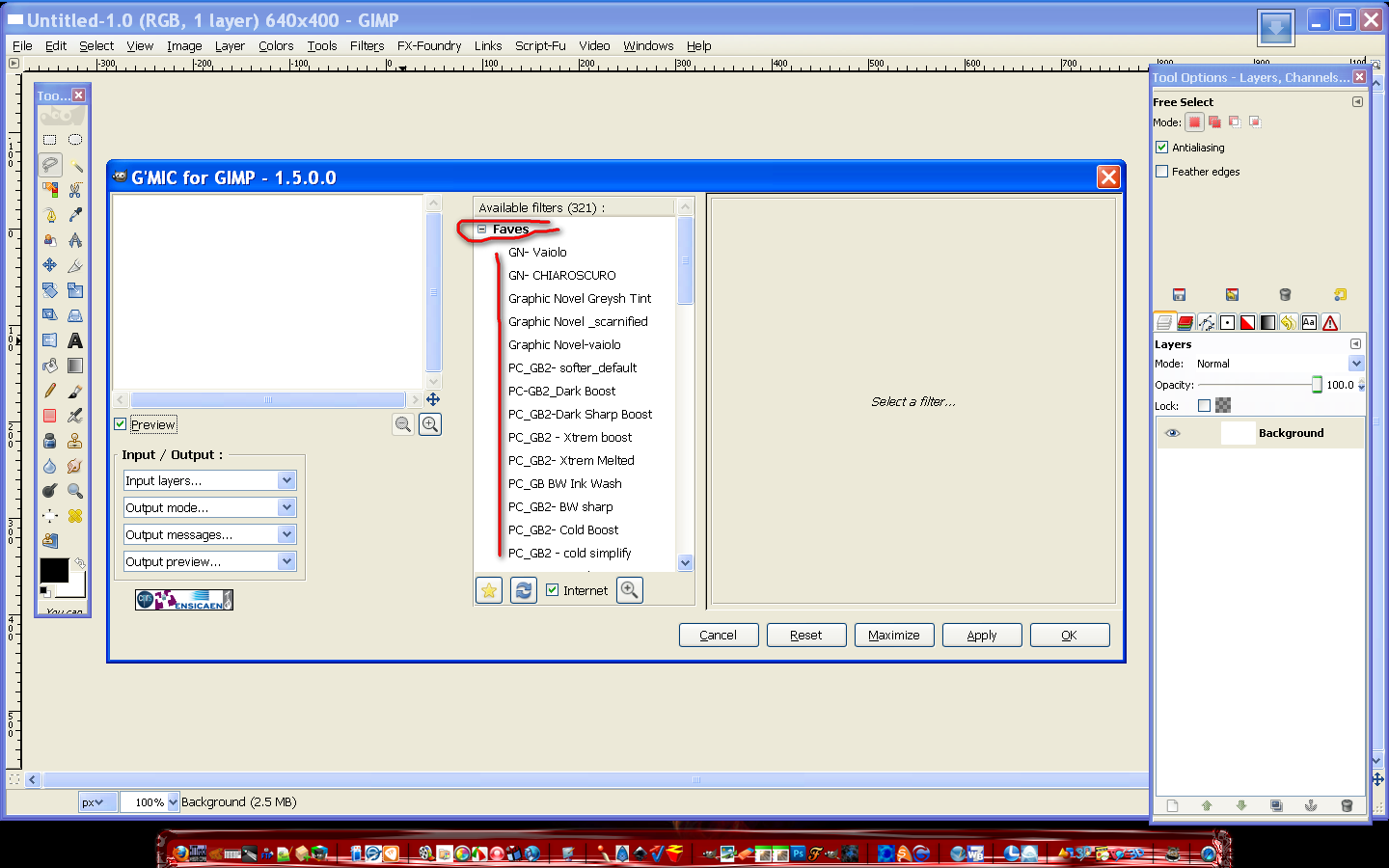Select the Paintbrush tool in toolbox

pos(75,391)
